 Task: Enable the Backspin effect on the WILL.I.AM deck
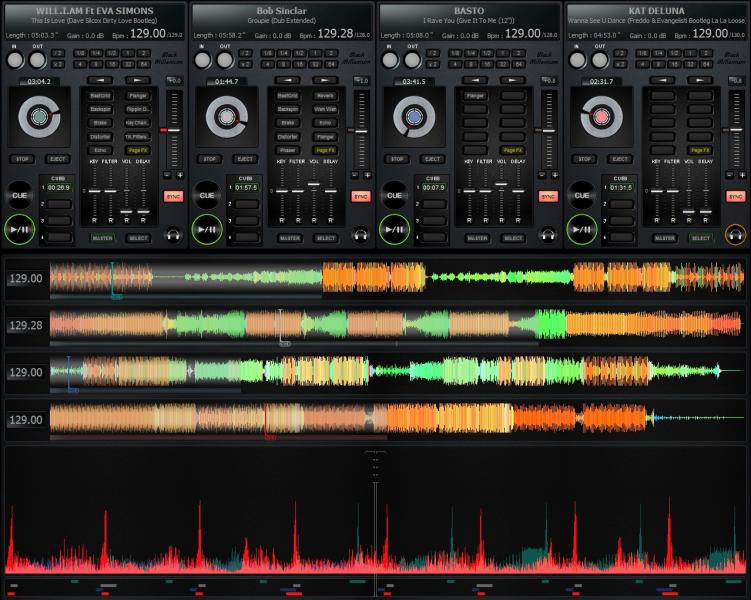101,109
